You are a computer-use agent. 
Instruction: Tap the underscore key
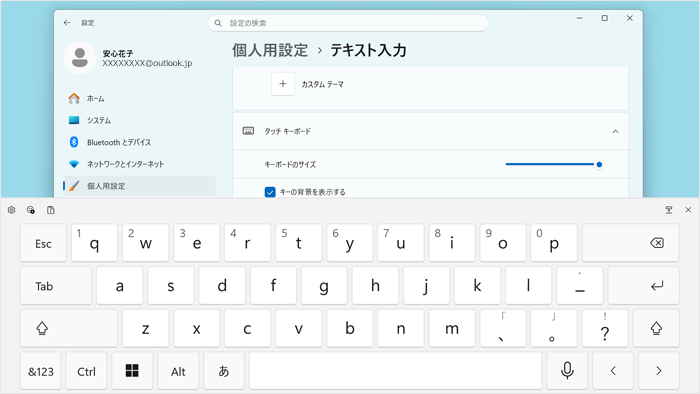pos(579,286)
